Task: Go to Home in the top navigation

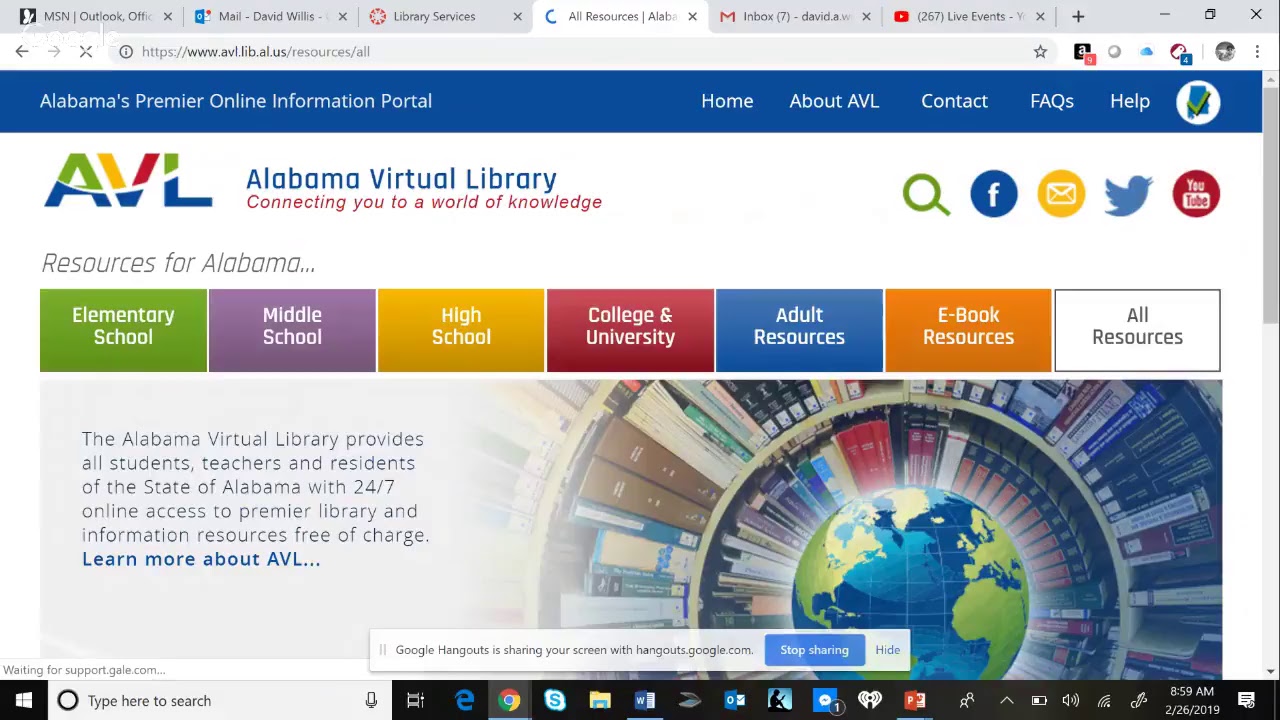Action: [x=727, y=101]
